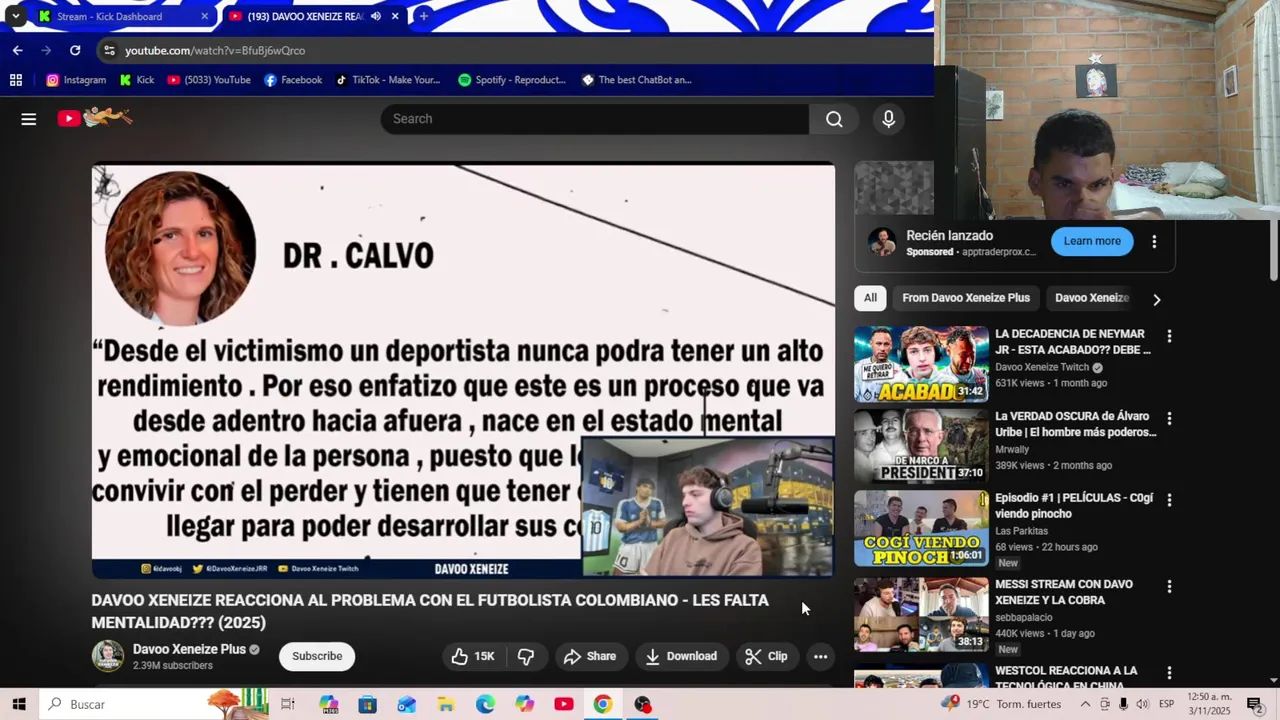Open the browser tab search dropdown
The image size is (1280, 720).
(15, 16)
